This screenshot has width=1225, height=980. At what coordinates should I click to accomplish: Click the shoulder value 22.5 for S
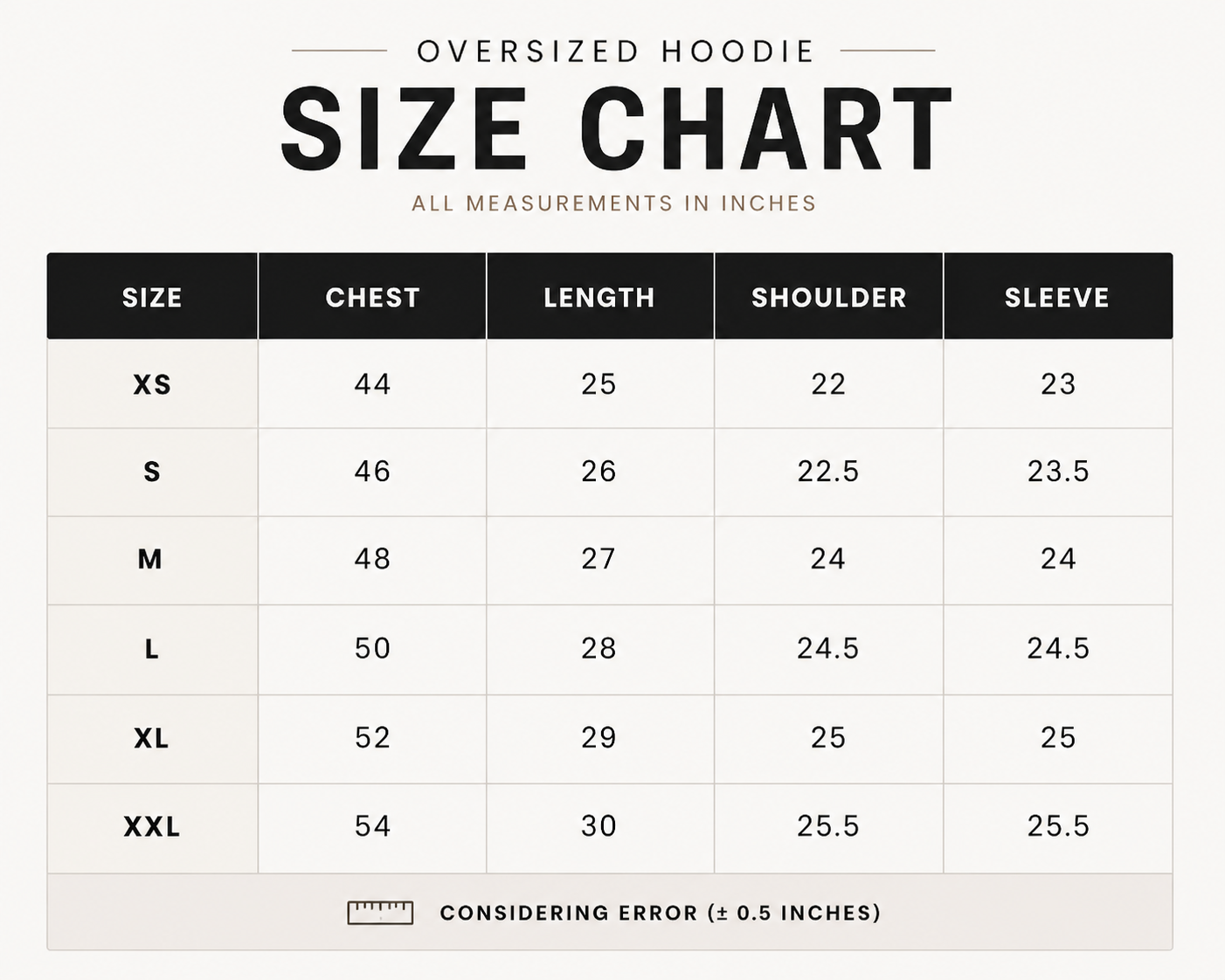click(x=828, y=472)
